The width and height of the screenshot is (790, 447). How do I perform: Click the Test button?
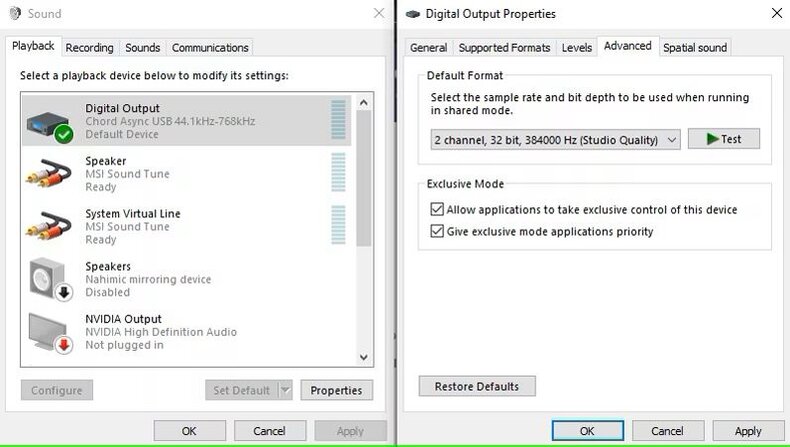tap(723, 139)
